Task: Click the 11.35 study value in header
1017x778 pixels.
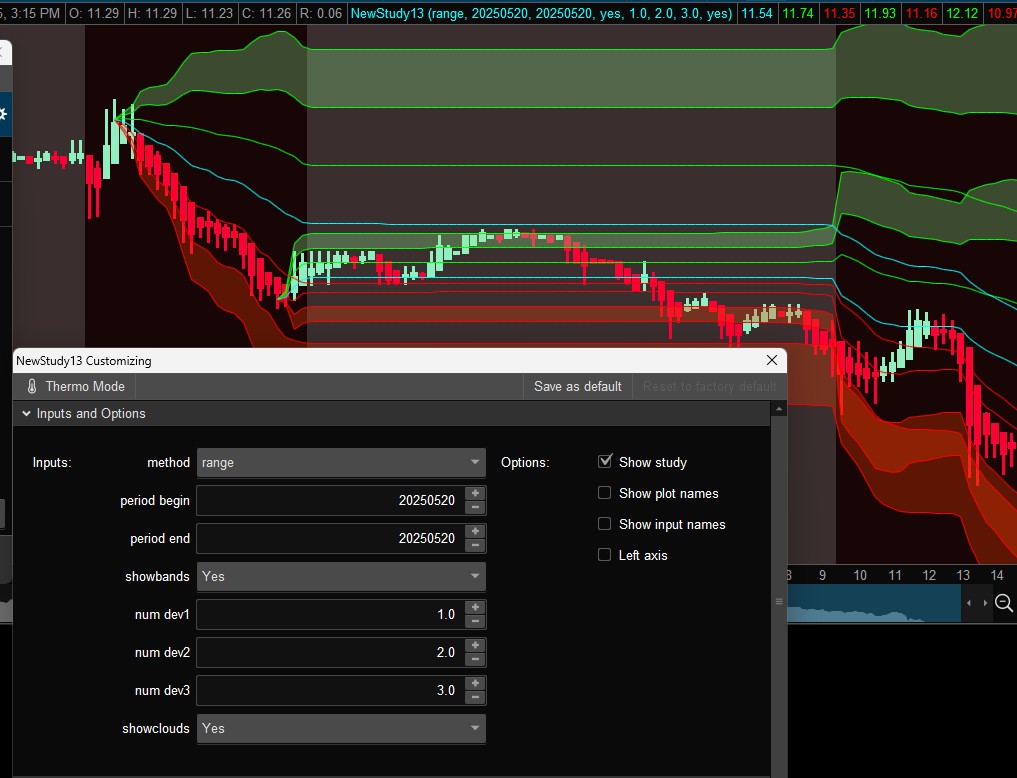Action: pos(839,13)
